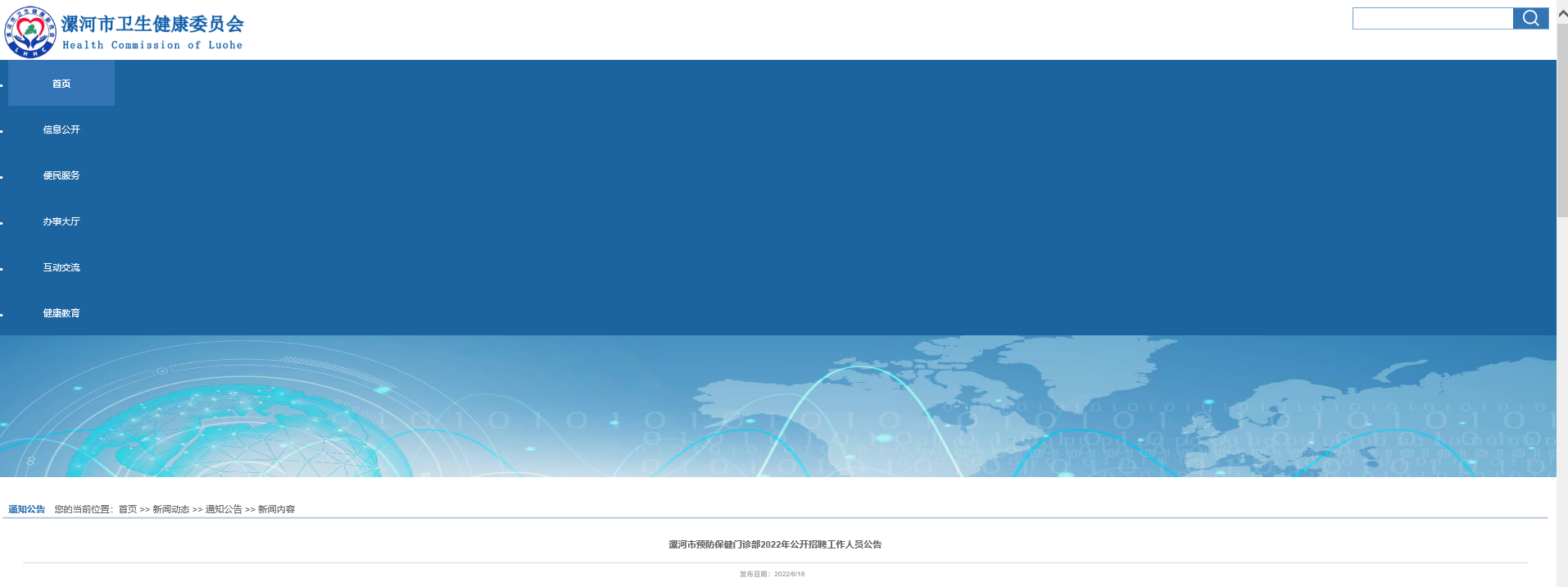This screenshot has width=1568, height=587.
Task: Click the search magnifier button
Action: (1530, 18)
